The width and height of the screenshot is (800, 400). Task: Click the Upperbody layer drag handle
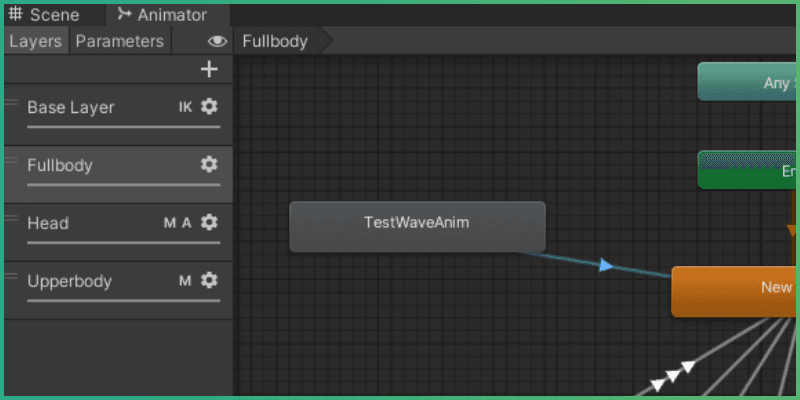(12, 277)
